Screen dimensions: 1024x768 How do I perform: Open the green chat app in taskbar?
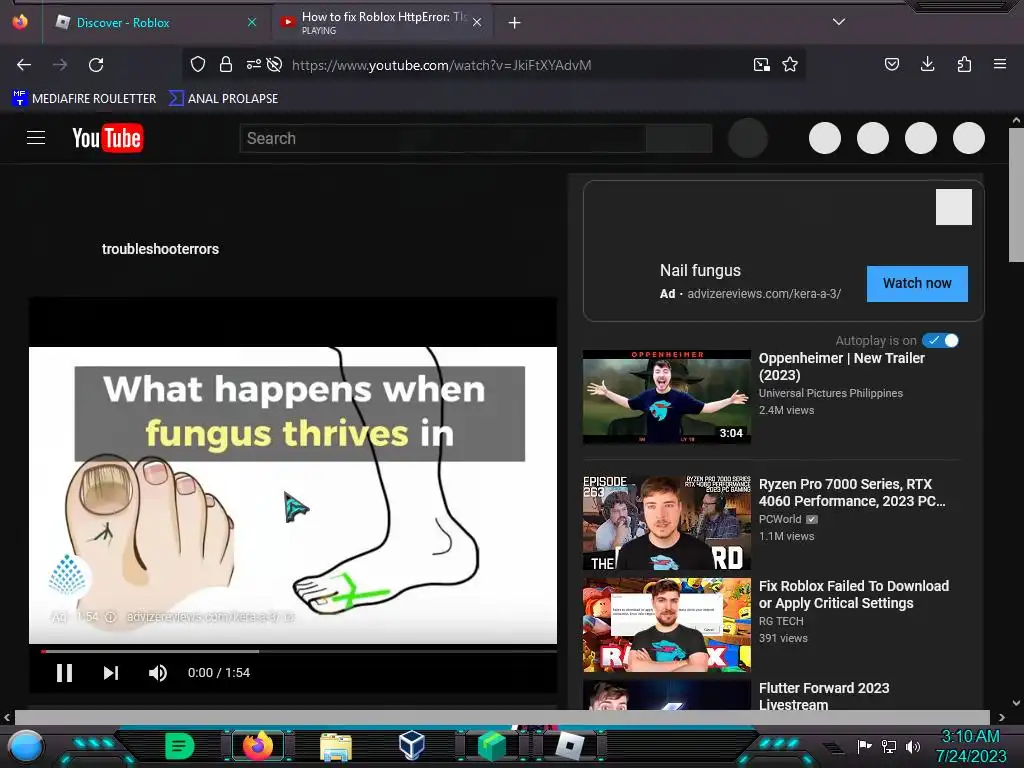point(180,746)
